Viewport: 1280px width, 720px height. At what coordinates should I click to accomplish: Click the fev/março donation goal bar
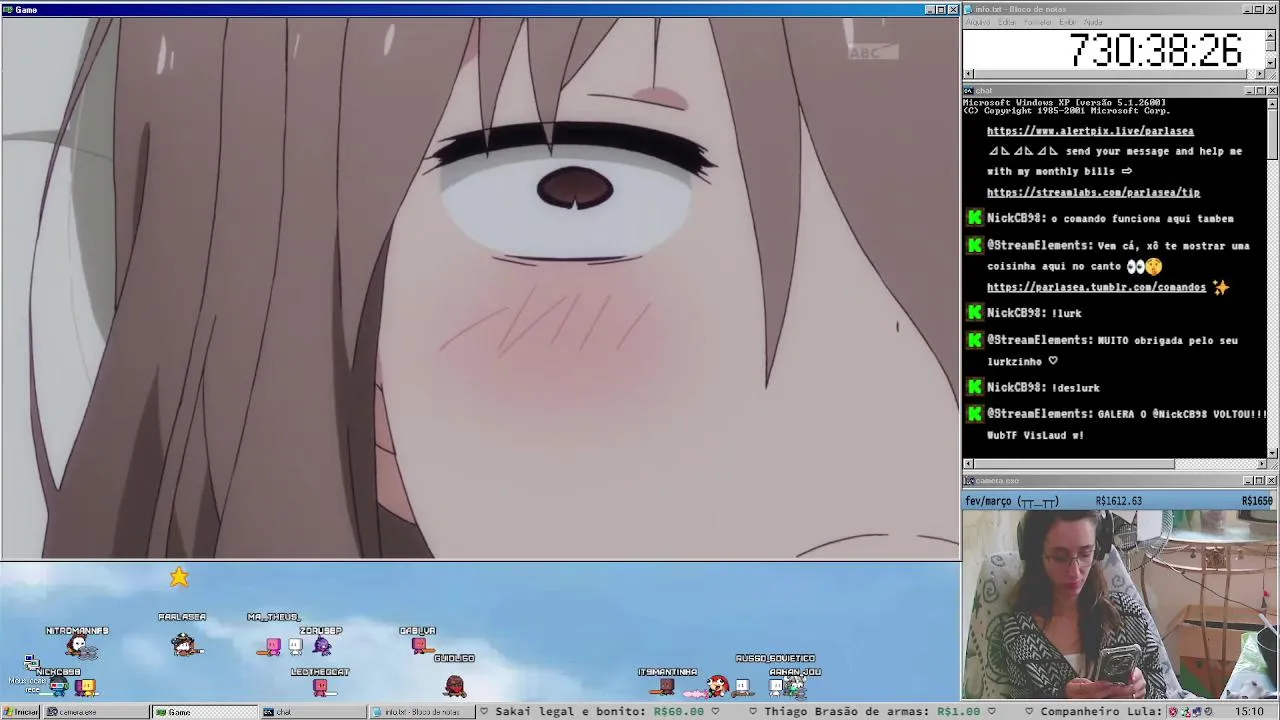pyautogui.click(x=1120, y=501)
